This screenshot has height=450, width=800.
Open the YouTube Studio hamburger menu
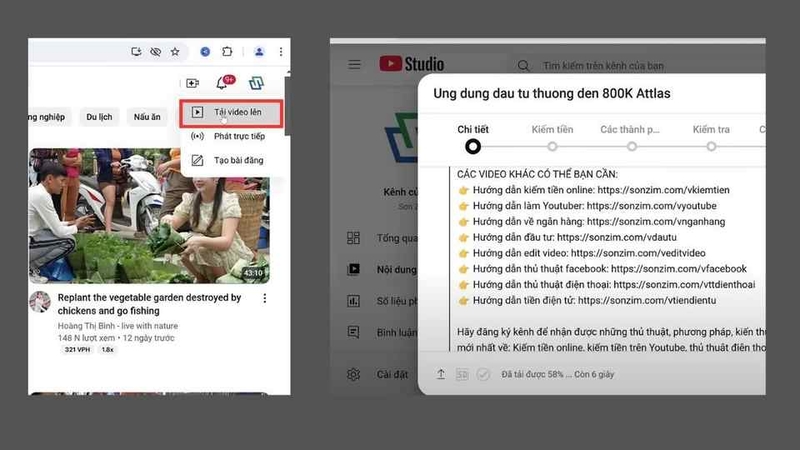click(x=354, y=65)
